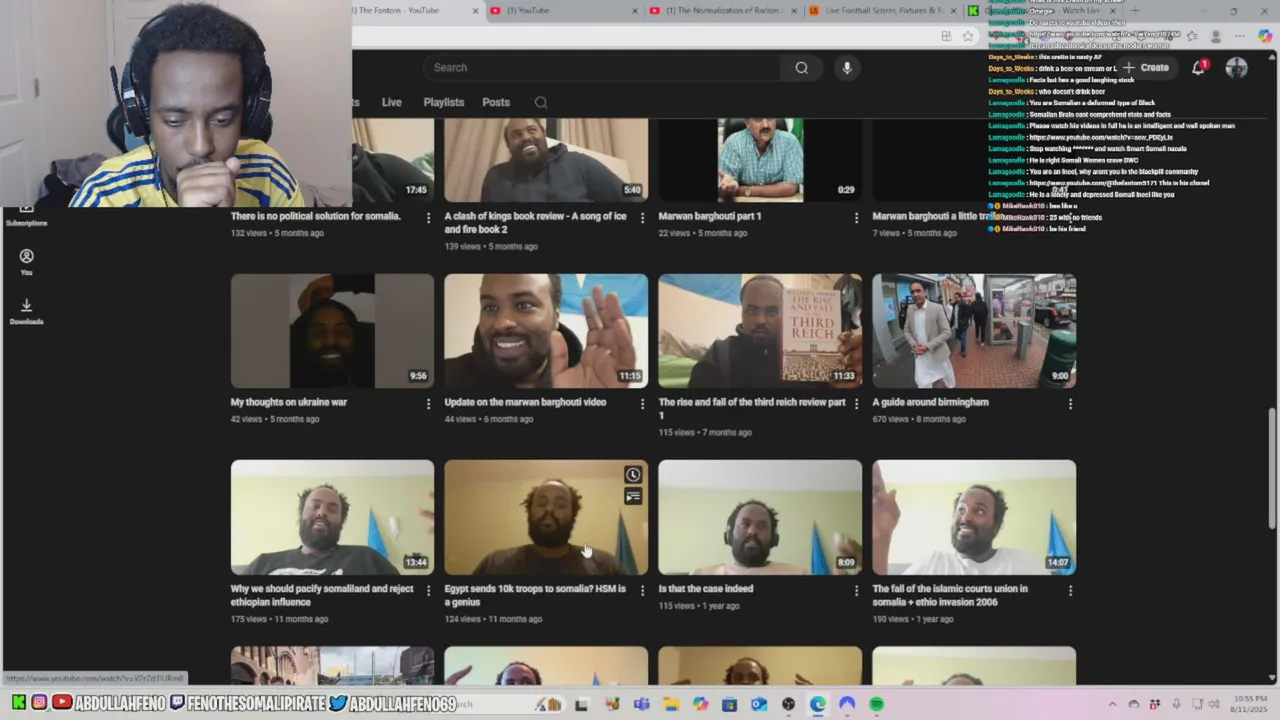
Task: Bookmark page with star icon in address bar
Action: 968,36
